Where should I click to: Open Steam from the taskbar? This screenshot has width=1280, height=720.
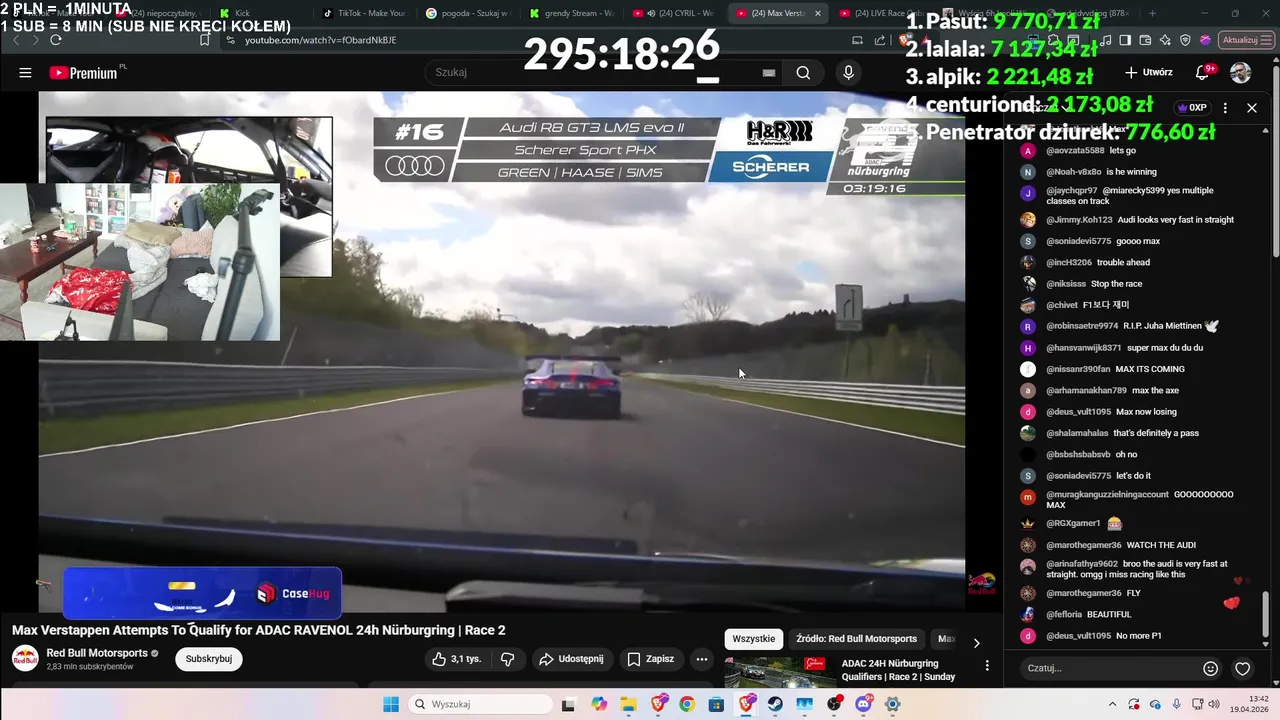coord(775,704)
